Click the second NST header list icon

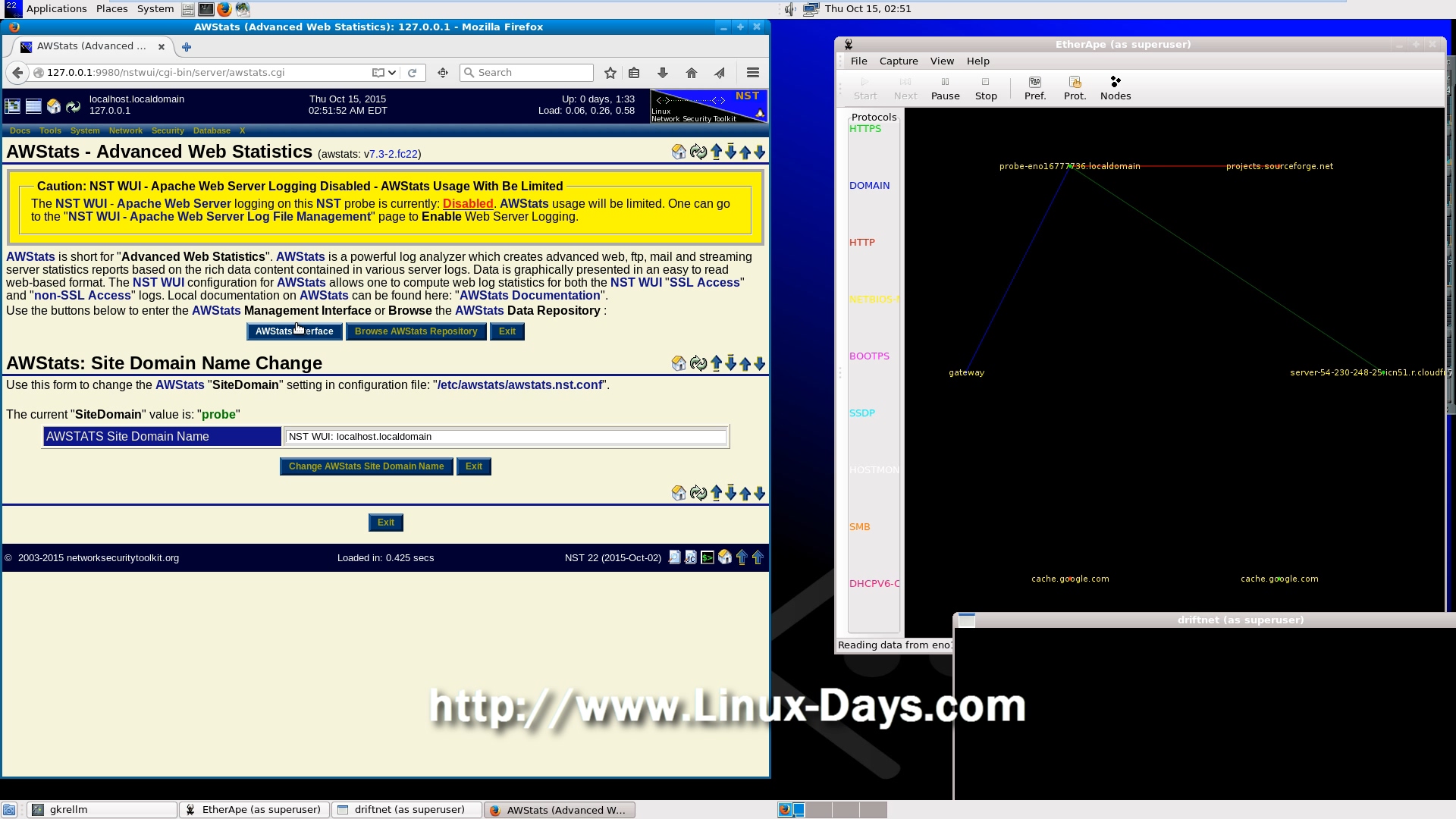point(33,107)
